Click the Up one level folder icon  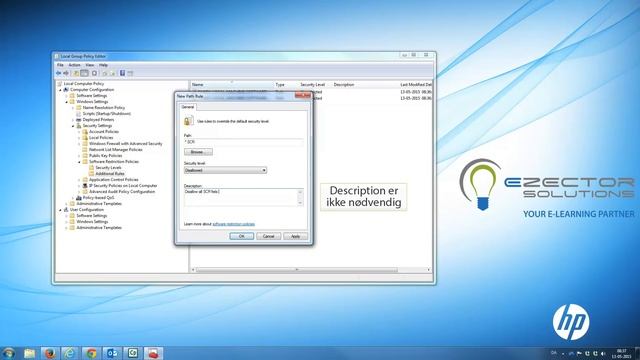click(x=76, y=73)
